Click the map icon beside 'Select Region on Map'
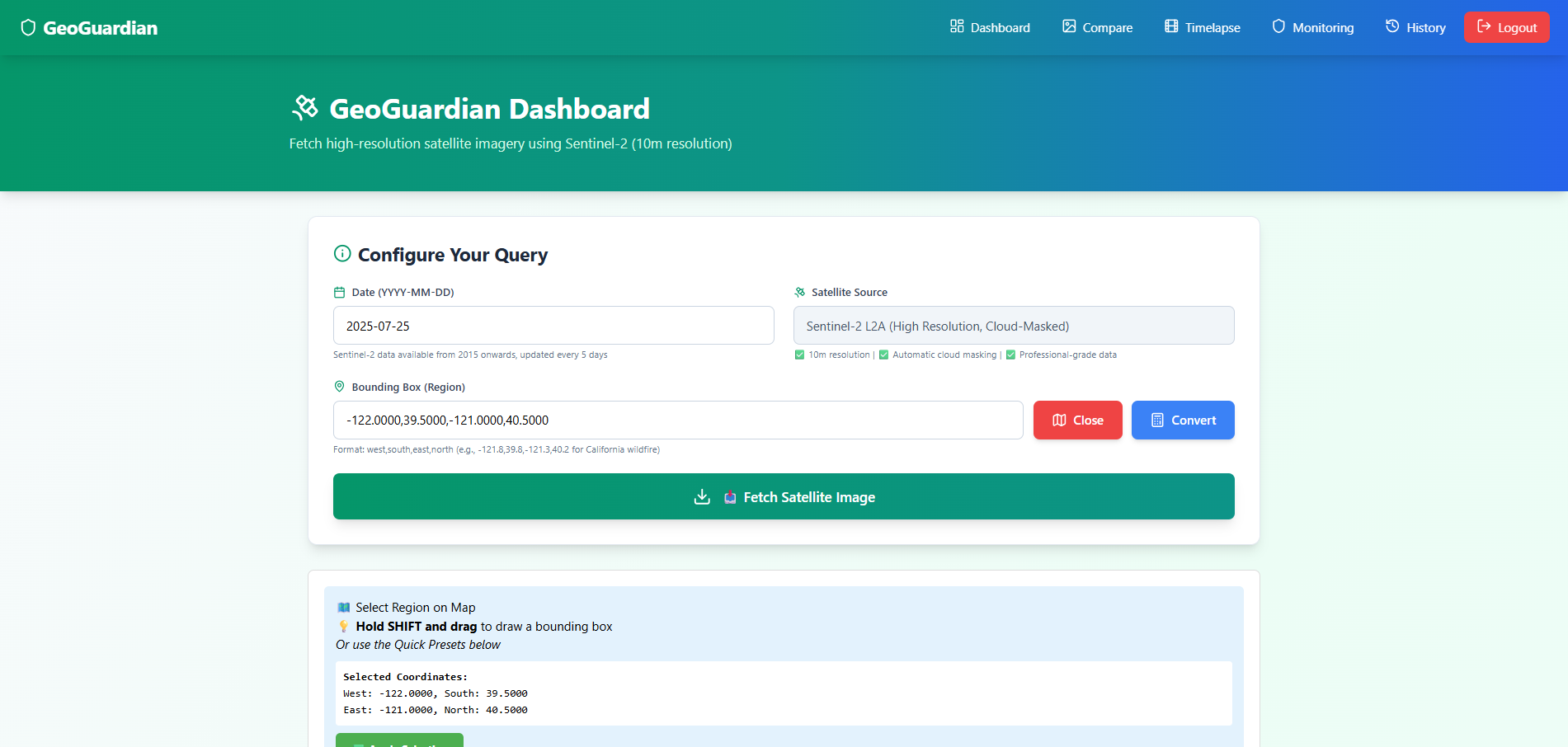The height and width of the screenshot is (747, 1568). 344,608
